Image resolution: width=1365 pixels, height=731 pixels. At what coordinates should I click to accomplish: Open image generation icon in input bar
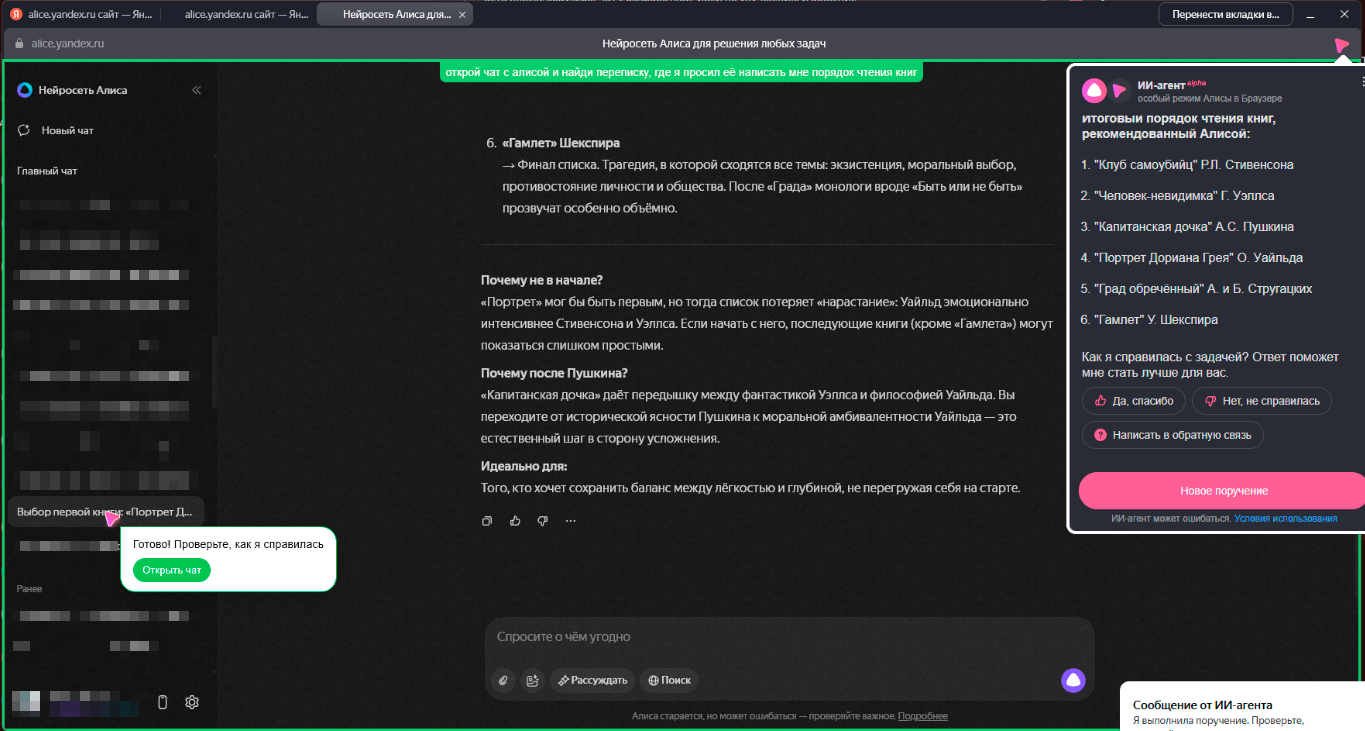click(532, 680)
